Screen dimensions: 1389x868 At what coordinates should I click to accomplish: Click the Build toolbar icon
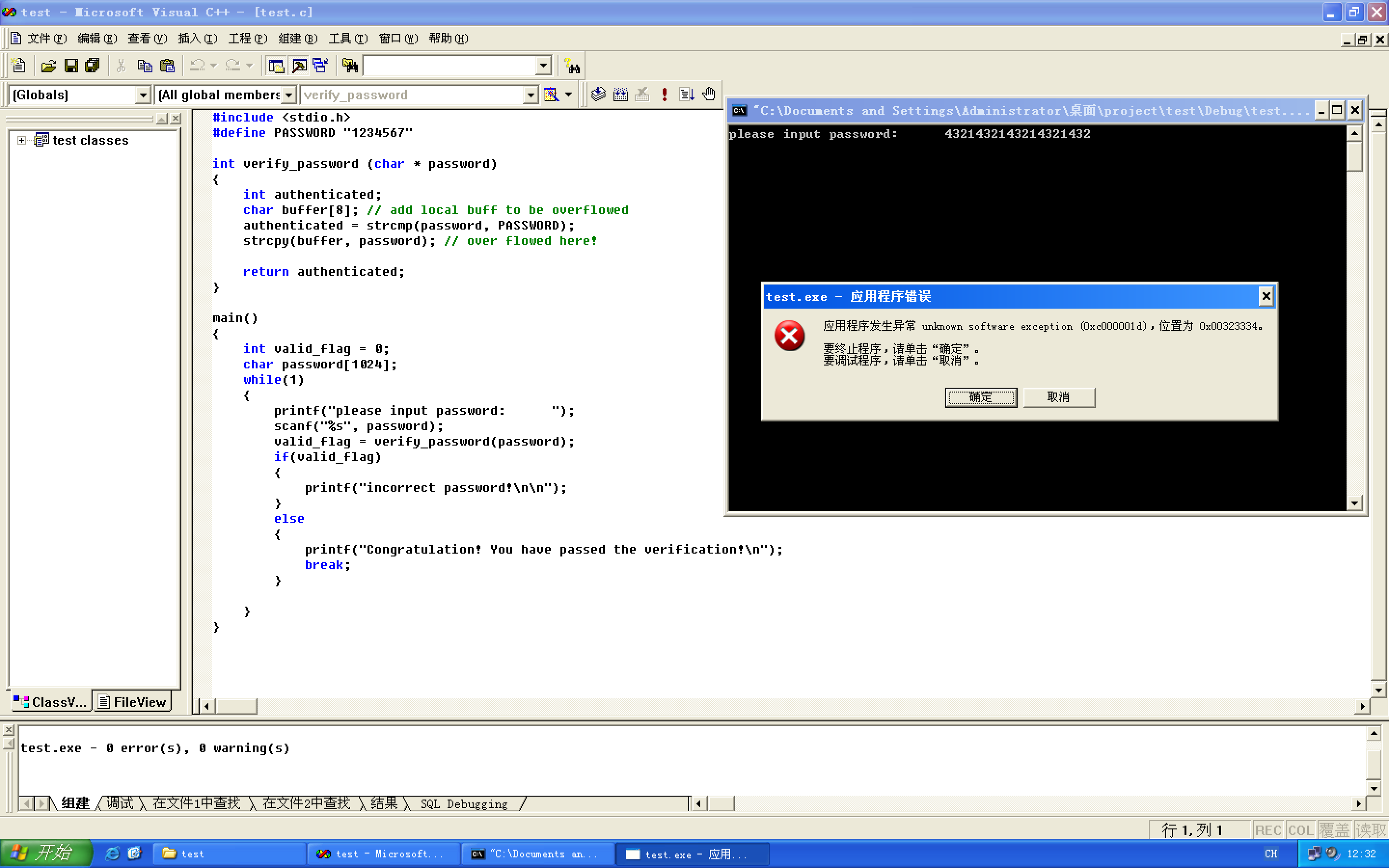[x=620, y=94]
